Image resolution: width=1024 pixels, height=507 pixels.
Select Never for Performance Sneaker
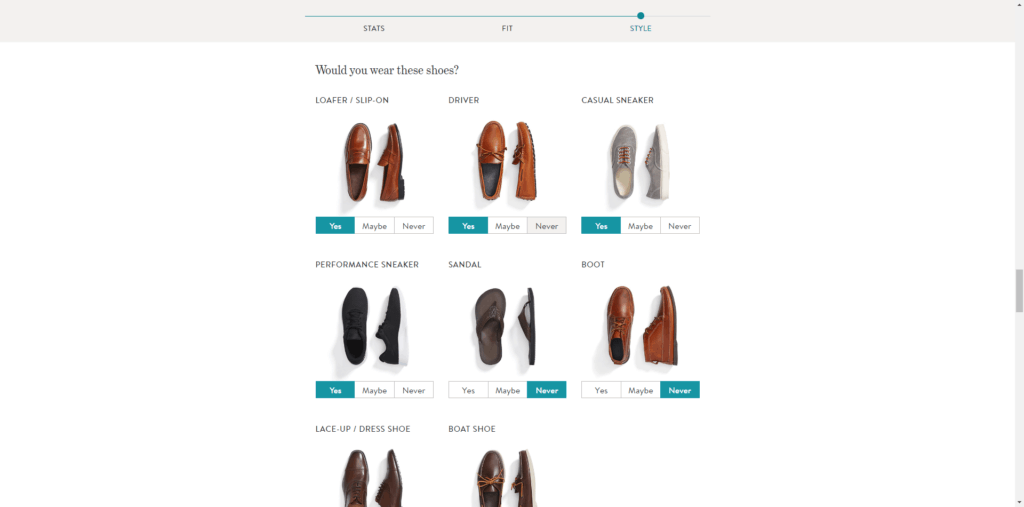pyautogui.click(x=413, y=390)
